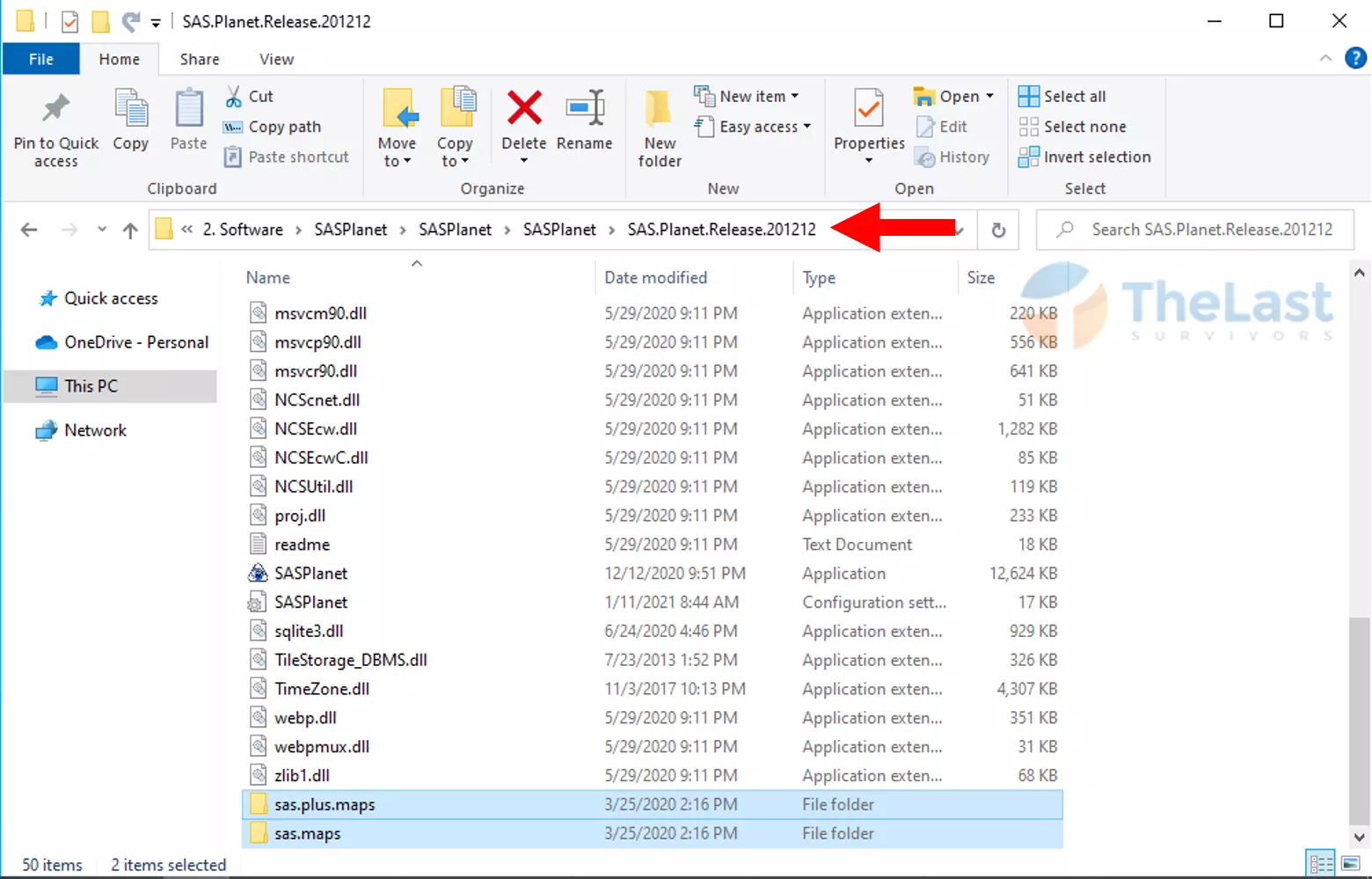Select the sas.maps folder
Image resolution: width=1372 pixels, height=879 pixels.
tap(652, 833)
